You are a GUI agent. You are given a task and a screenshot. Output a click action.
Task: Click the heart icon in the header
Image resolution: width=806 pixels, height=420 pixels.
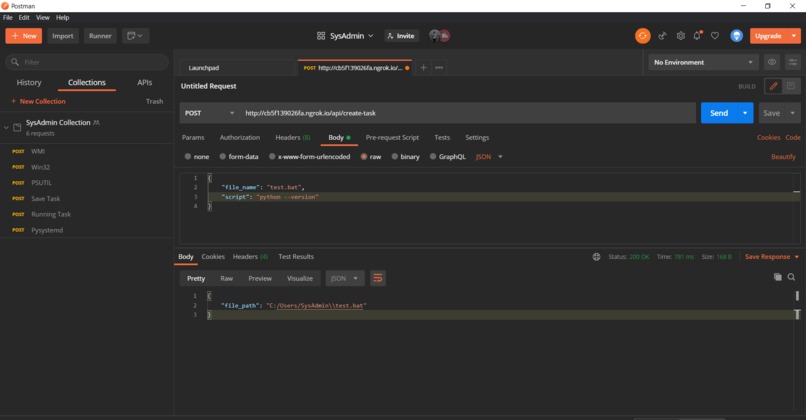click(715, 36)
